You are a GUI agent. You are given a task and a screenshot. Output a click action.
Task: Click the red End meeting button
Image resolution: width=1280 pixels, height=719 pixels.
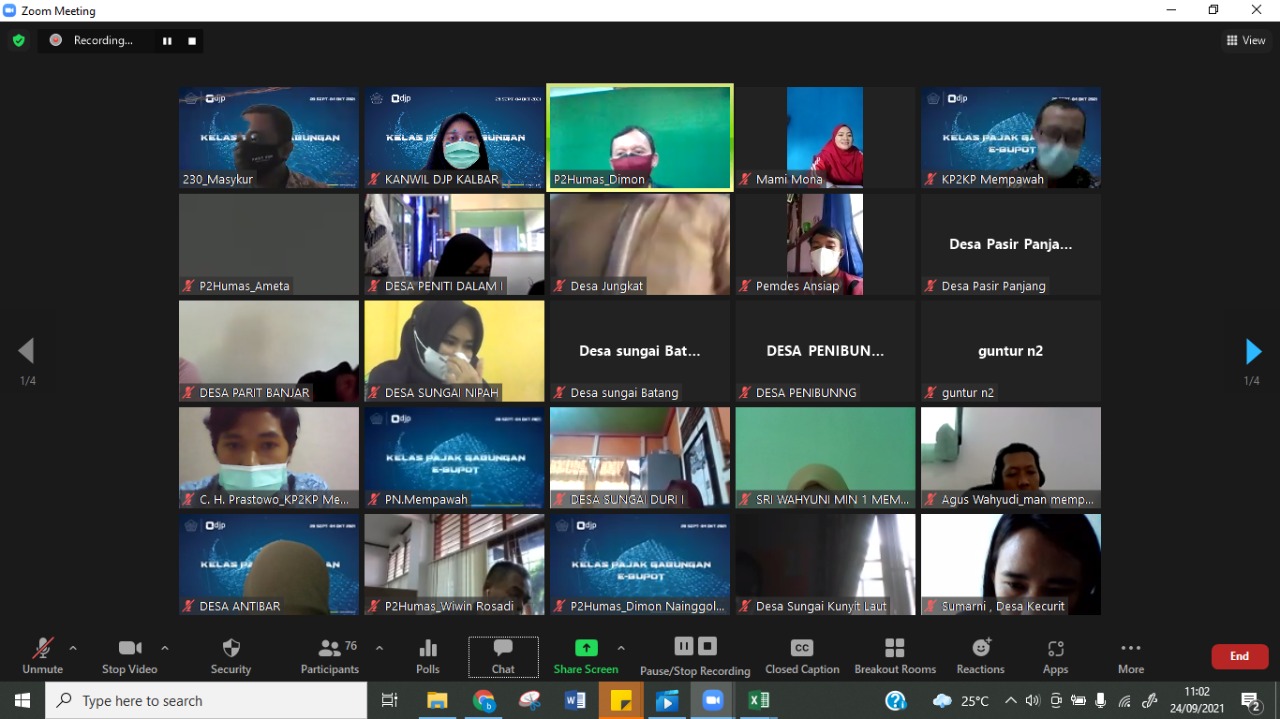pyautogui.click(x=1240, y=656)
